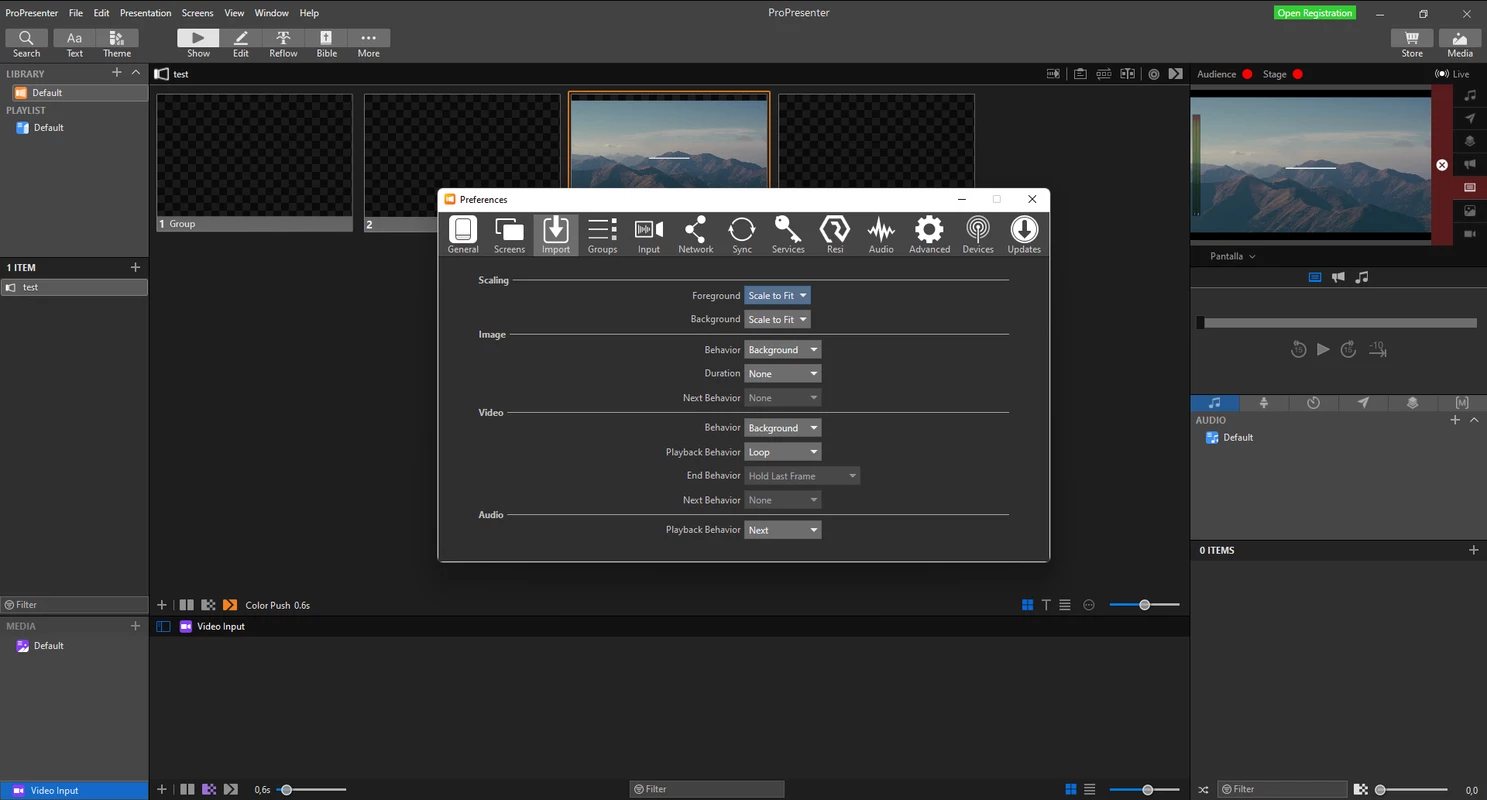Collapse the Audio section chevron
The width and height of the screenshot is (1487, 800).
point(1474,420)
